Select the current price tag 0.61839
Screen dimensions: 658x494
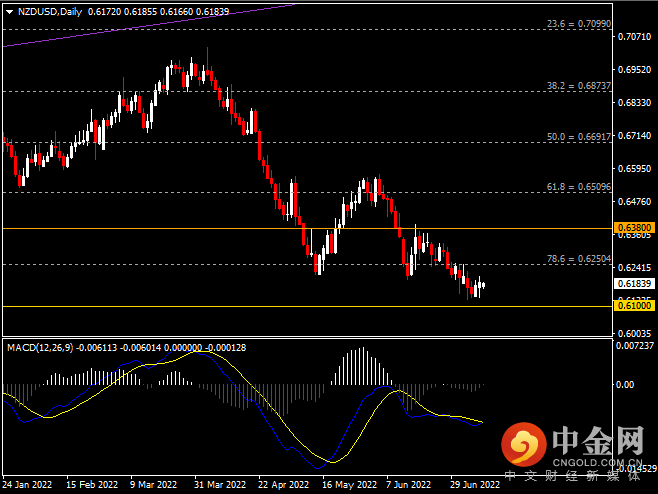pos(634,284)
